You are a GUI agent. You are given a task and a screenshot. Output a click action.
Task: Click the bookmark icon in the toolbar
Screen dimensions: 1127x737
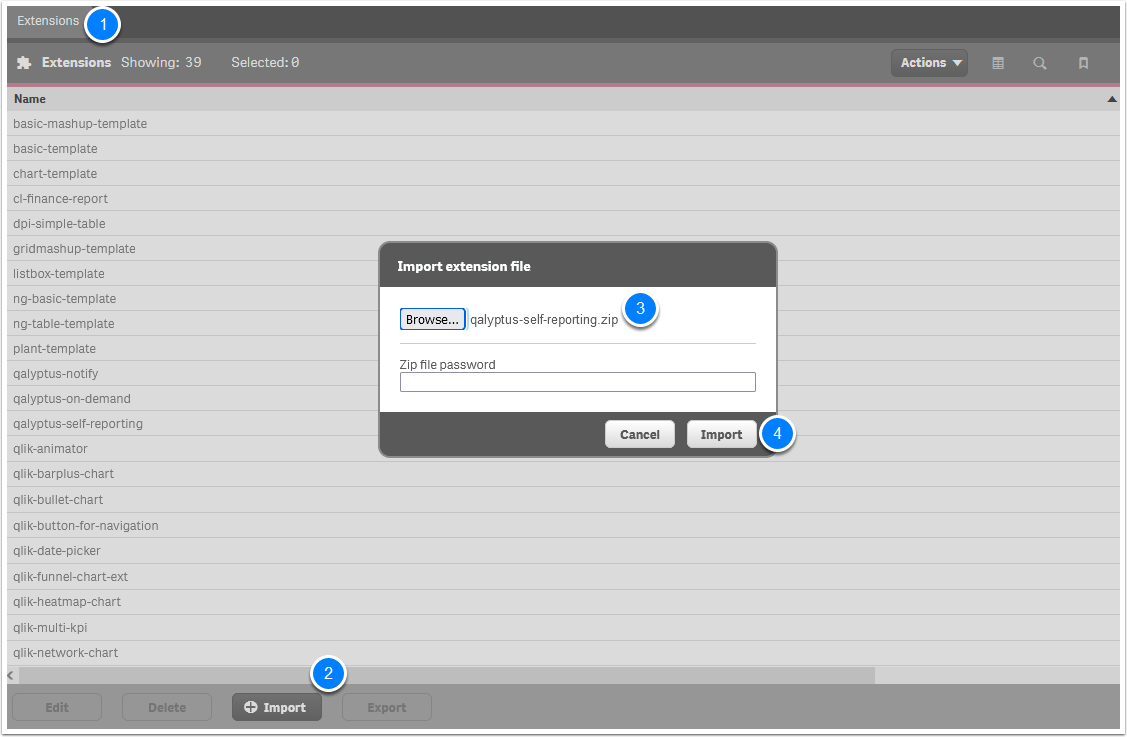(x=1083, y=62)
